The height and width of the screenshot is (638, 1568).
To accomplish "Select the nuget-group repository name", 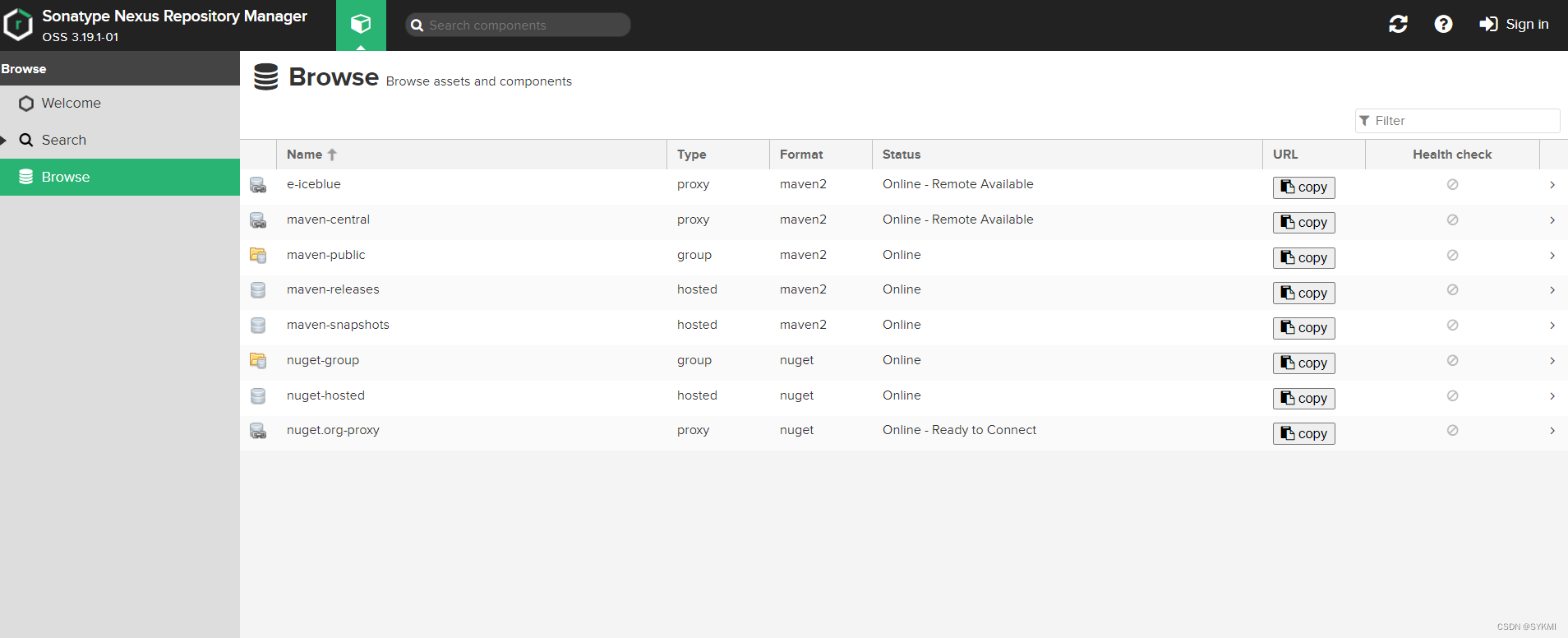I will pyautogui.click(x=322, y=360).
